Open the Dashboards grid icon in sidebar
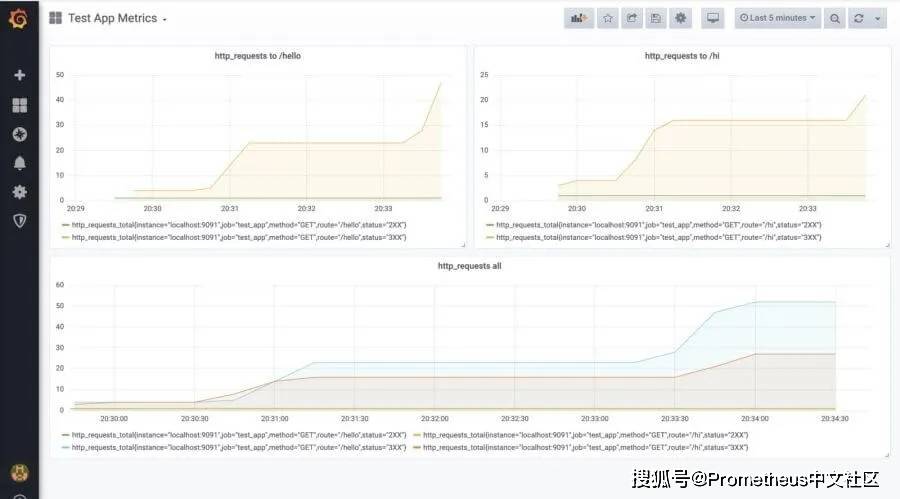This screenshot has height=499, width=900. [x=19, y=105]
